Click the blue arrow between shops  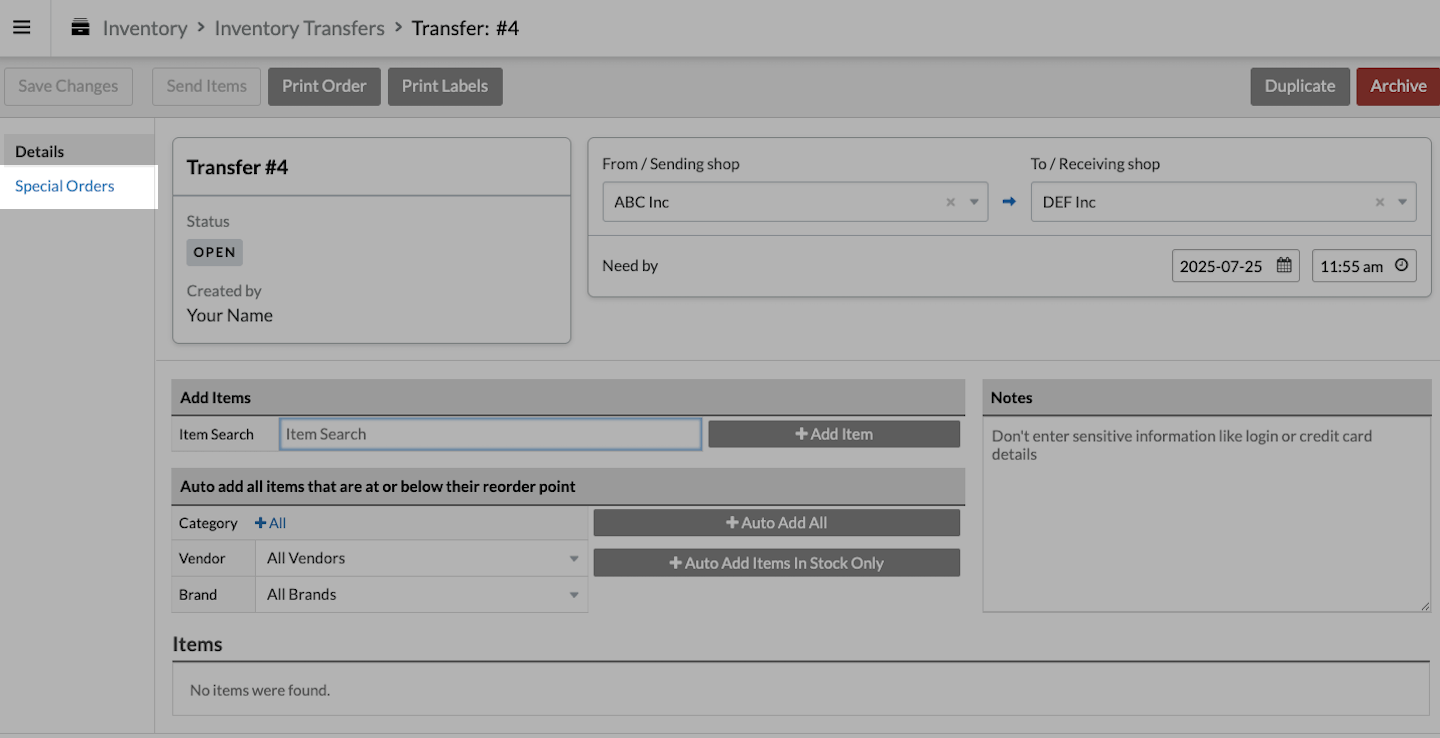pos(1009,202)
